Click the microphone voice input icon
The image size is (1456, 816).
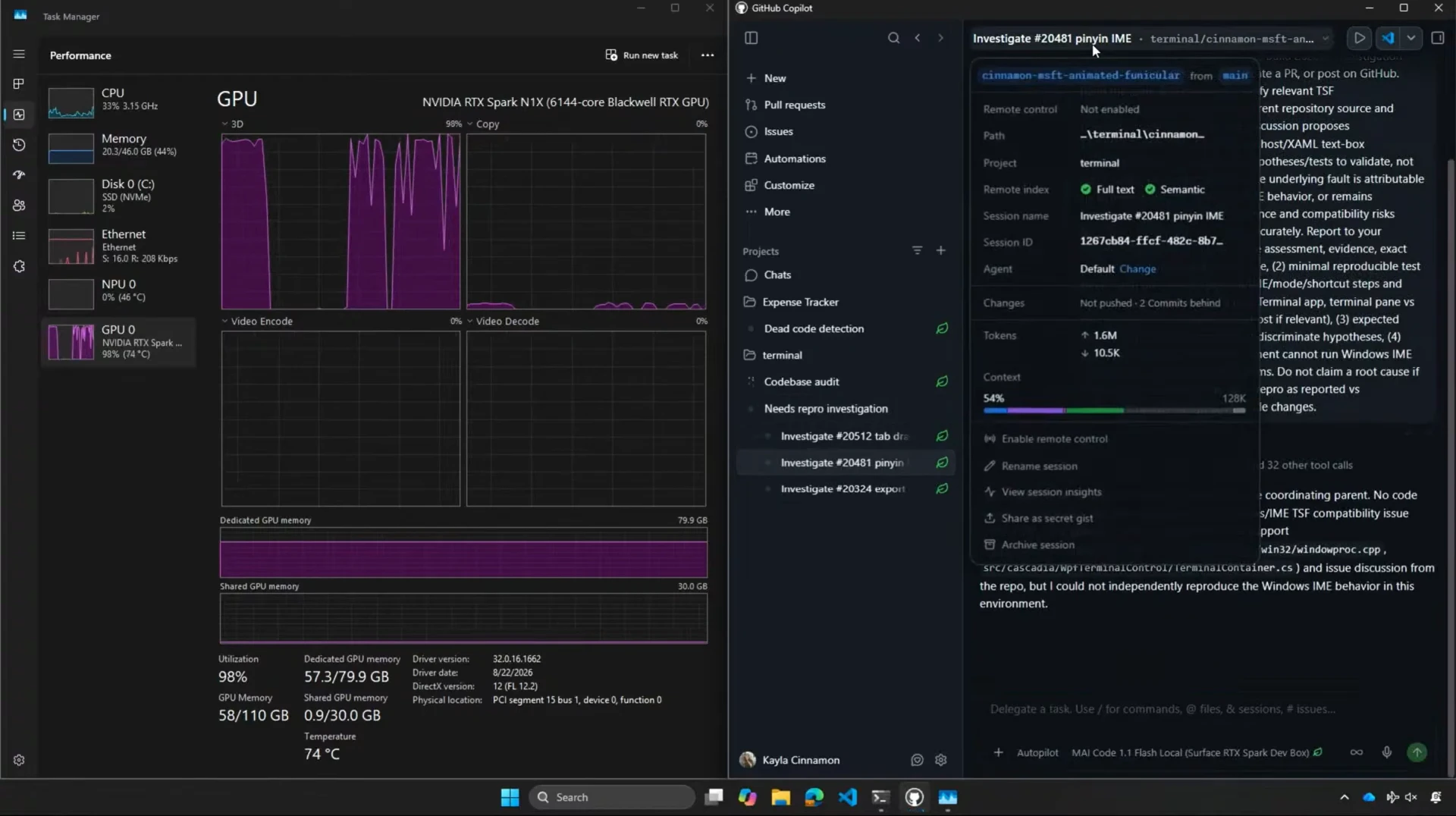(1387, 752)
